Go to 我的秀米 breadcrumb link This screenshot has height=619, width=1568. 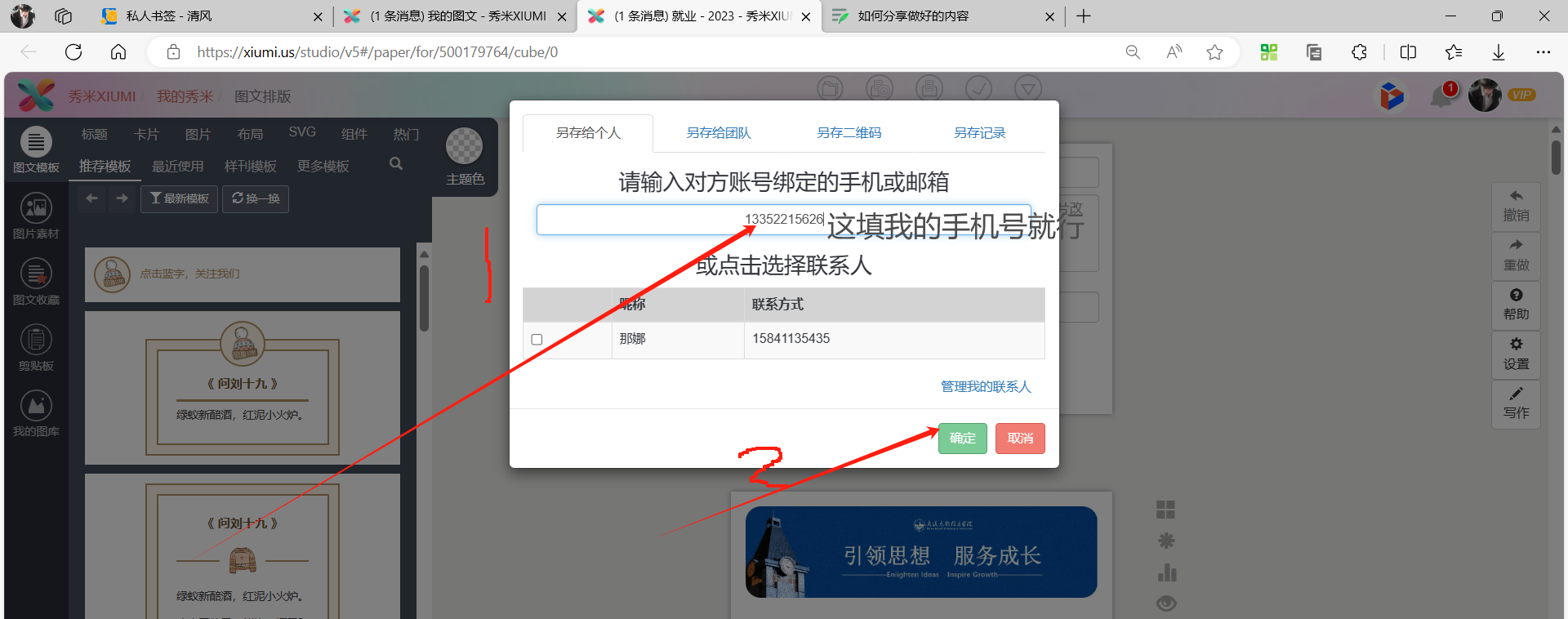click(x=185, y=96)
